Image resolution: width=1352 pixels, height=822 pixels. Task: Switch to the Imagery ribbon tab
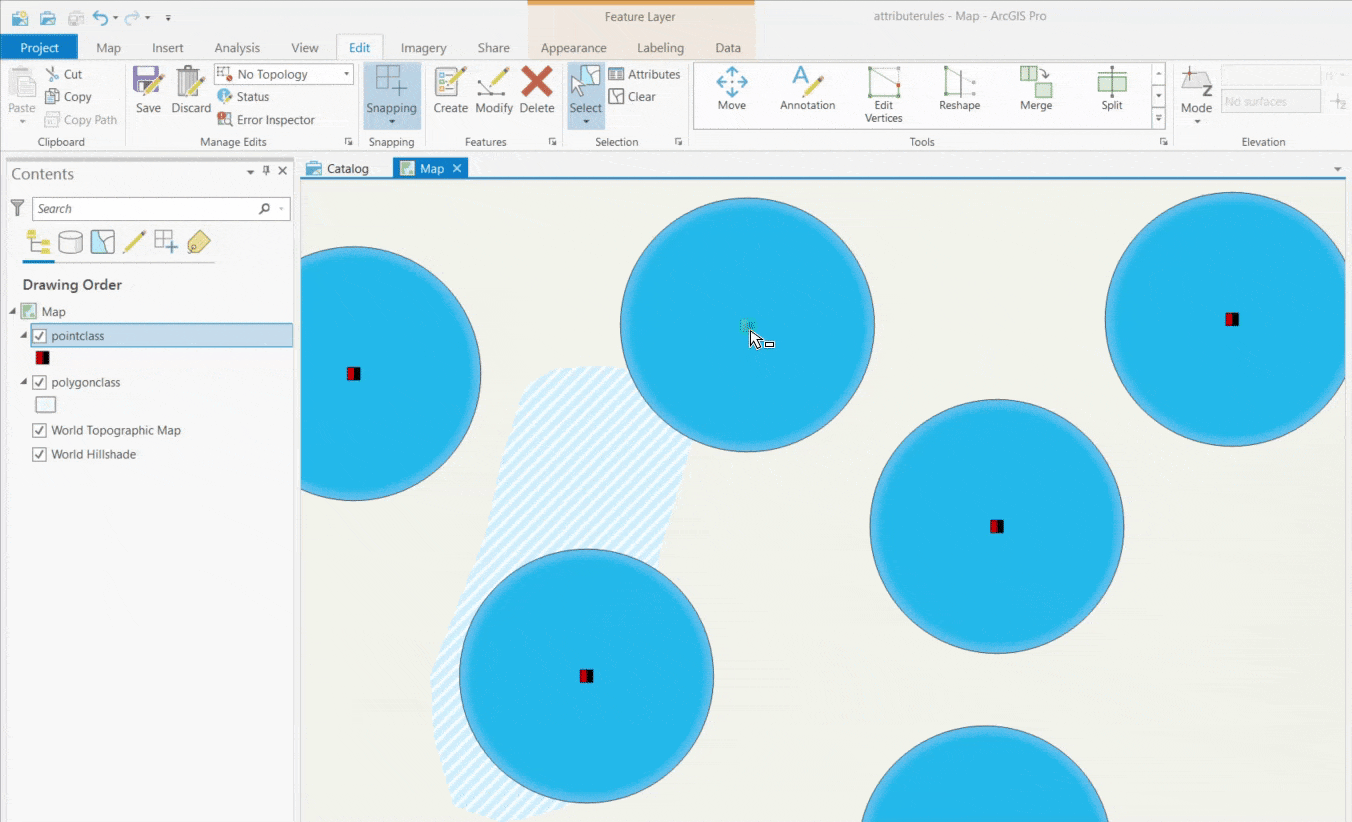(x=423, y=47)
